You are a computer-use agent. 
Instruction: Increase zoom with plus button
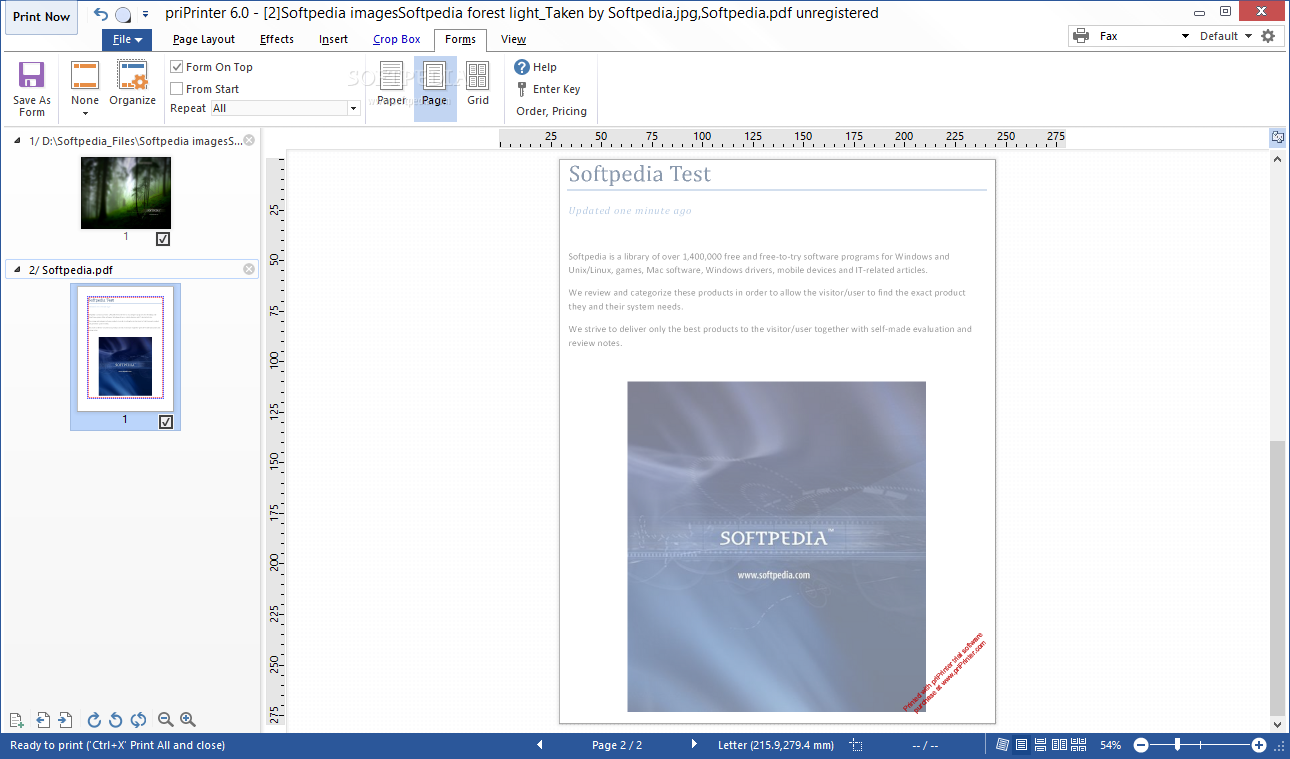pos(1259,745)
